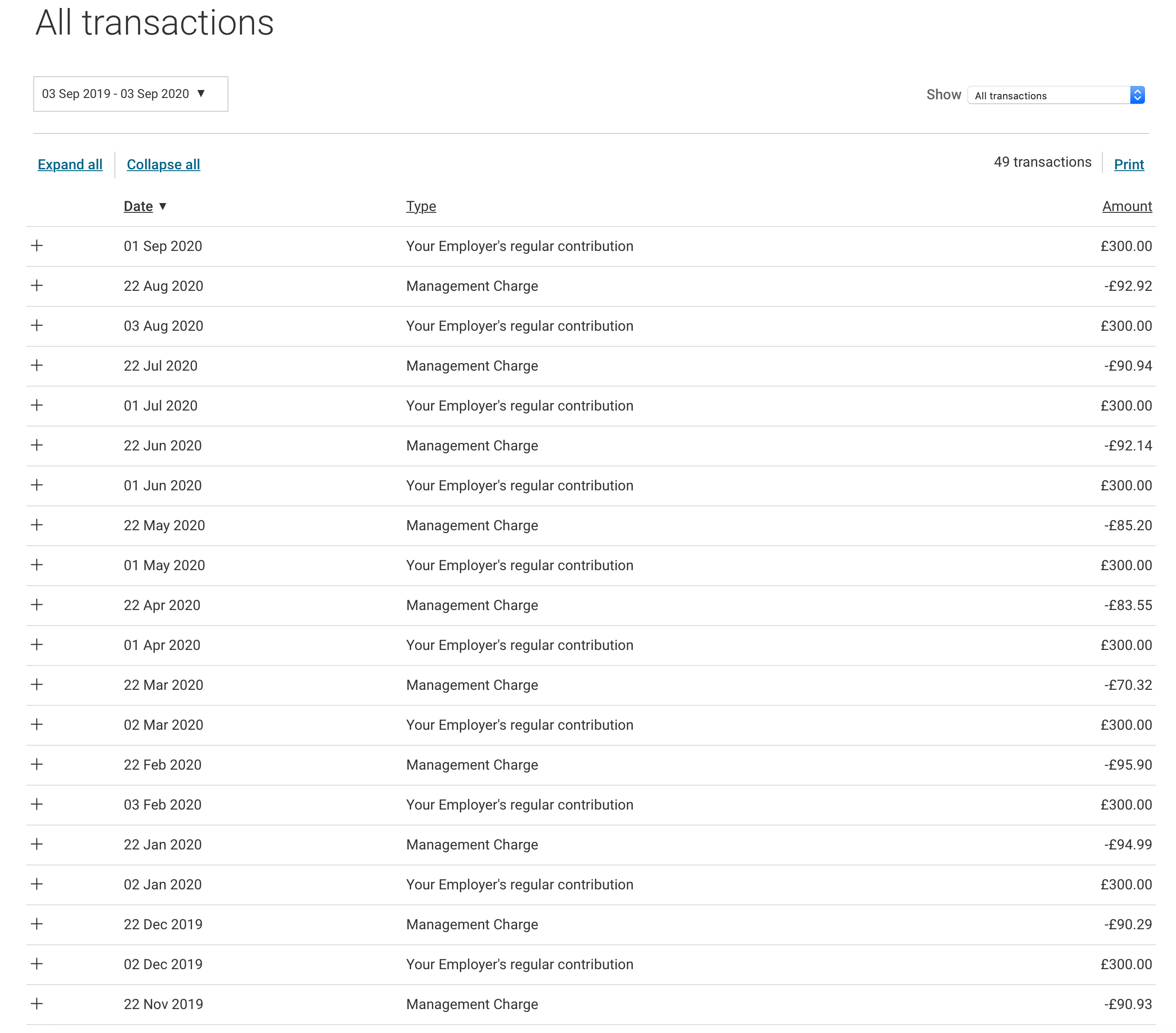Click the Collapse all link
Screen dimensions: 1176x1033
163,164
